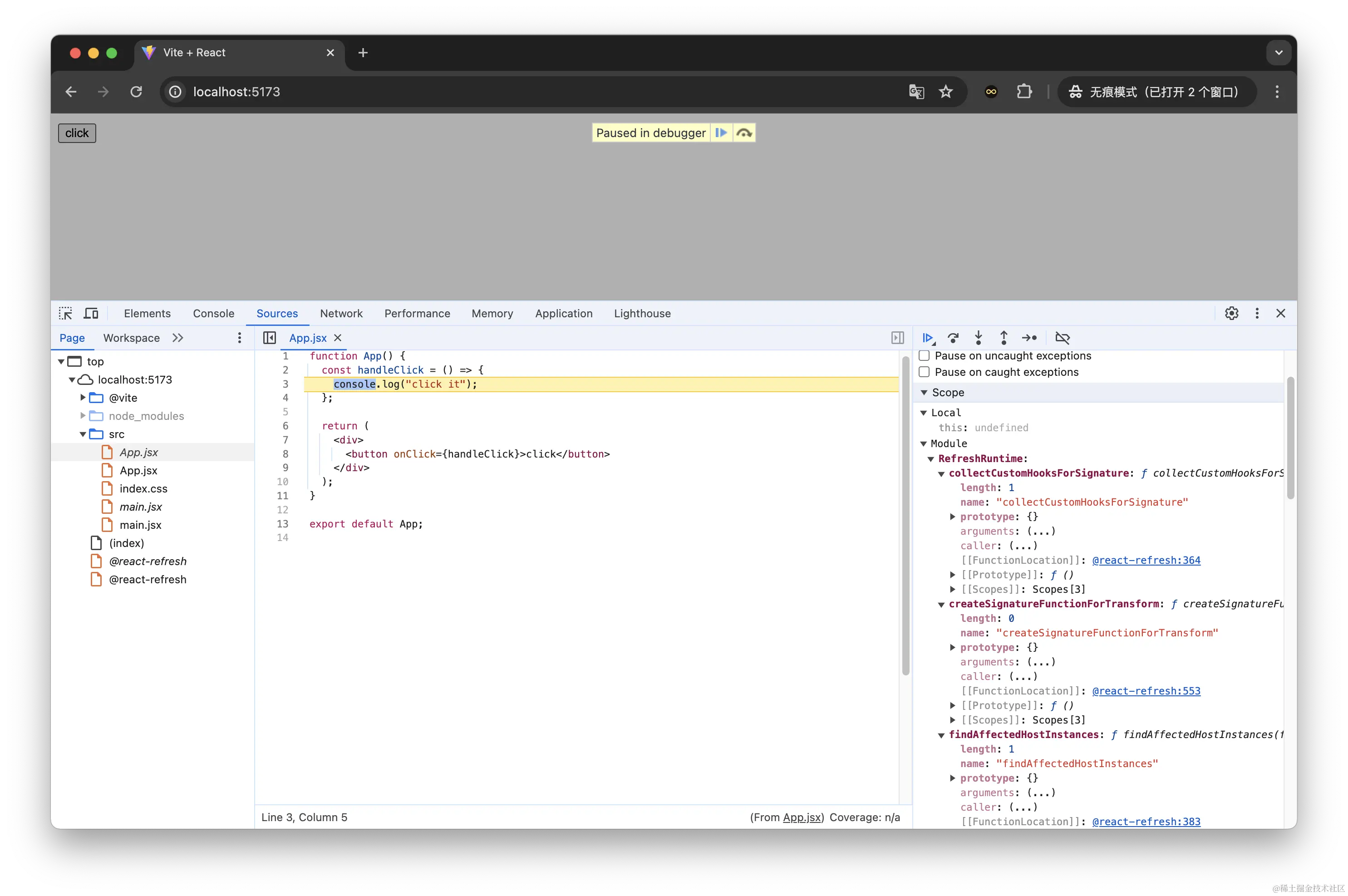Hide the debugger sidebar
1348x896 pixels.
coord(897,338)
